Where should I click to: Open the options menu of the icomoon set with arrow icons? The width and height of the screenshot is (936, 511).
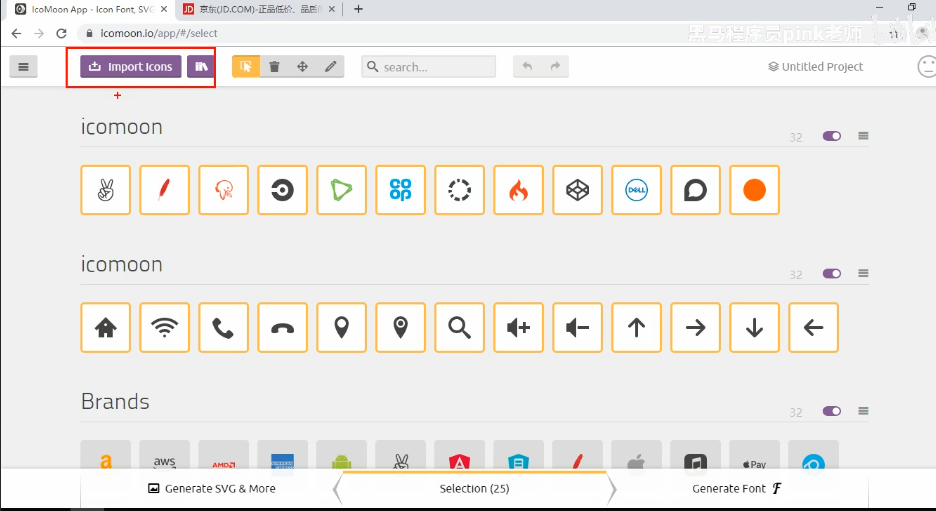click(863, 273)
